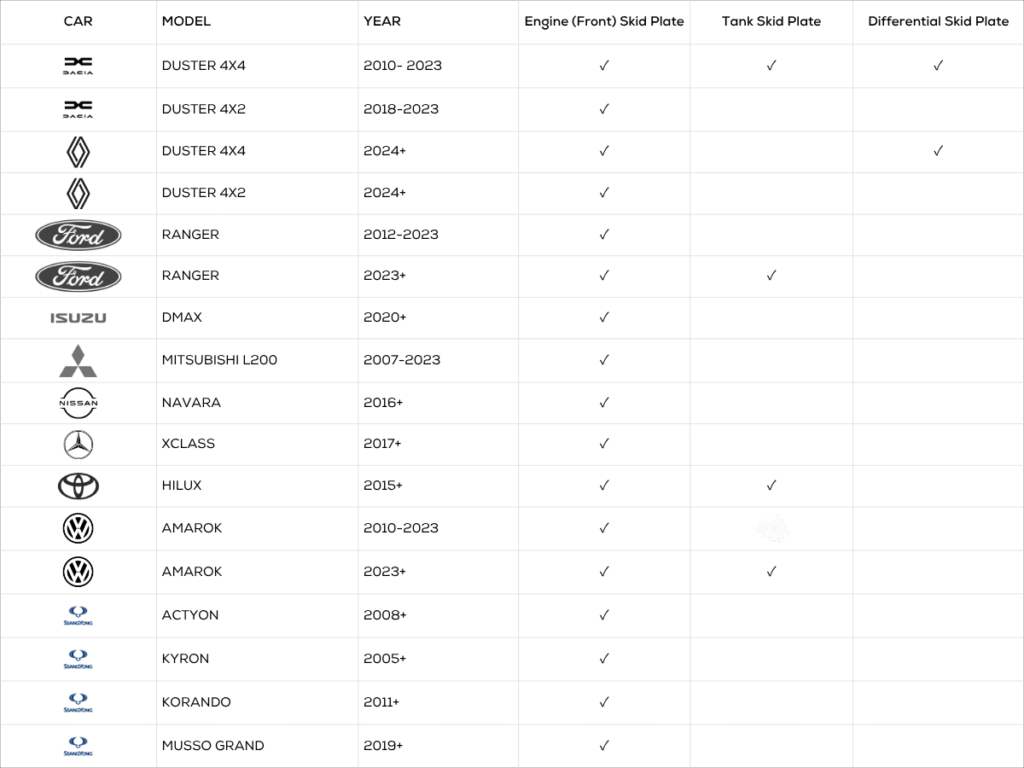Select the Volkswagen logo for Amarok 2023+
1024x768 pixels.
(78, 572)
